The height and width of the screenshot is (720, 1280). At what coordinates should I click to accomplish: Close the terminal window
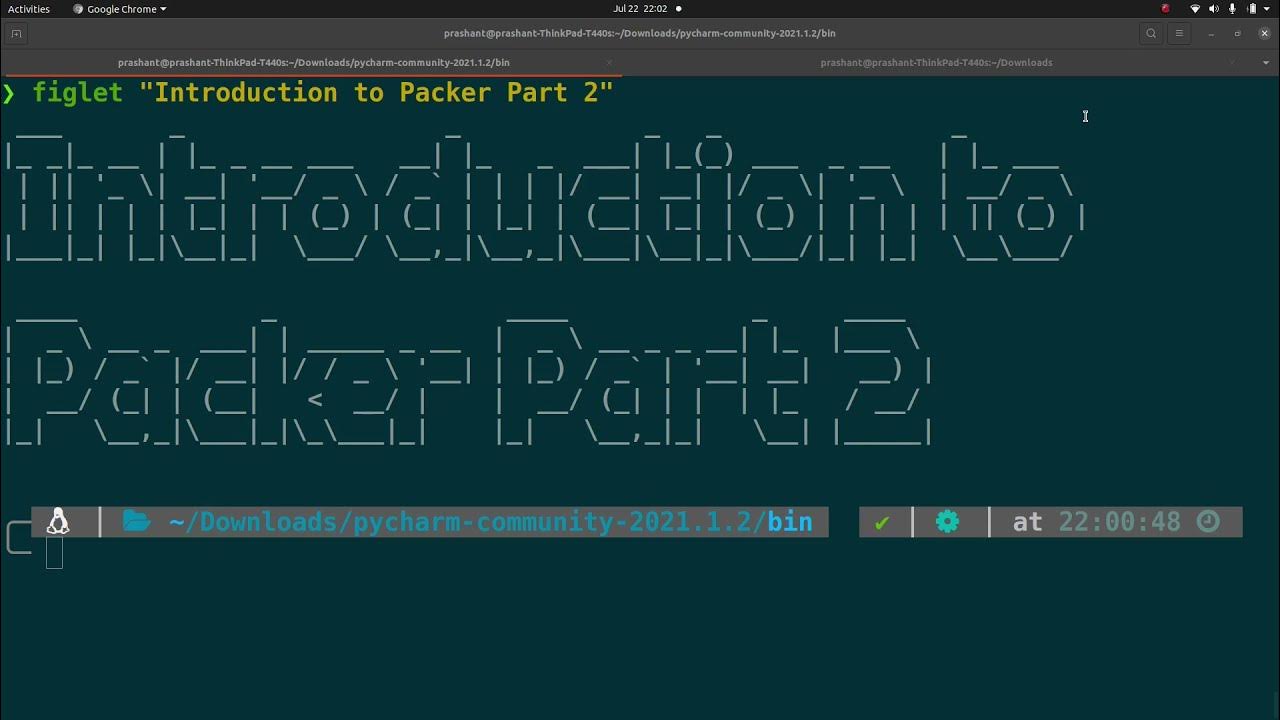point(1264,33)
